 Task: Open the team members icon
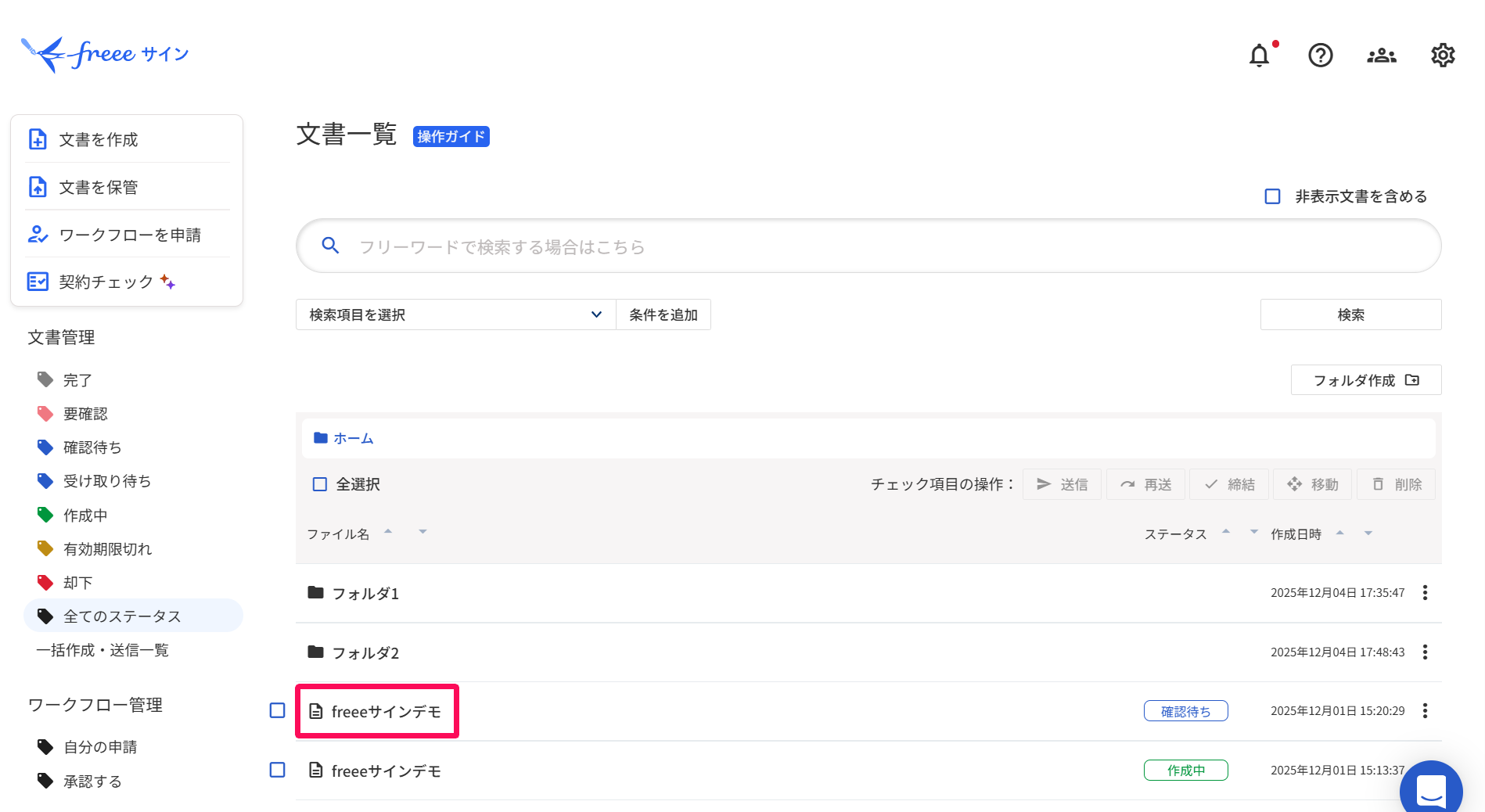click(1382, 56)
